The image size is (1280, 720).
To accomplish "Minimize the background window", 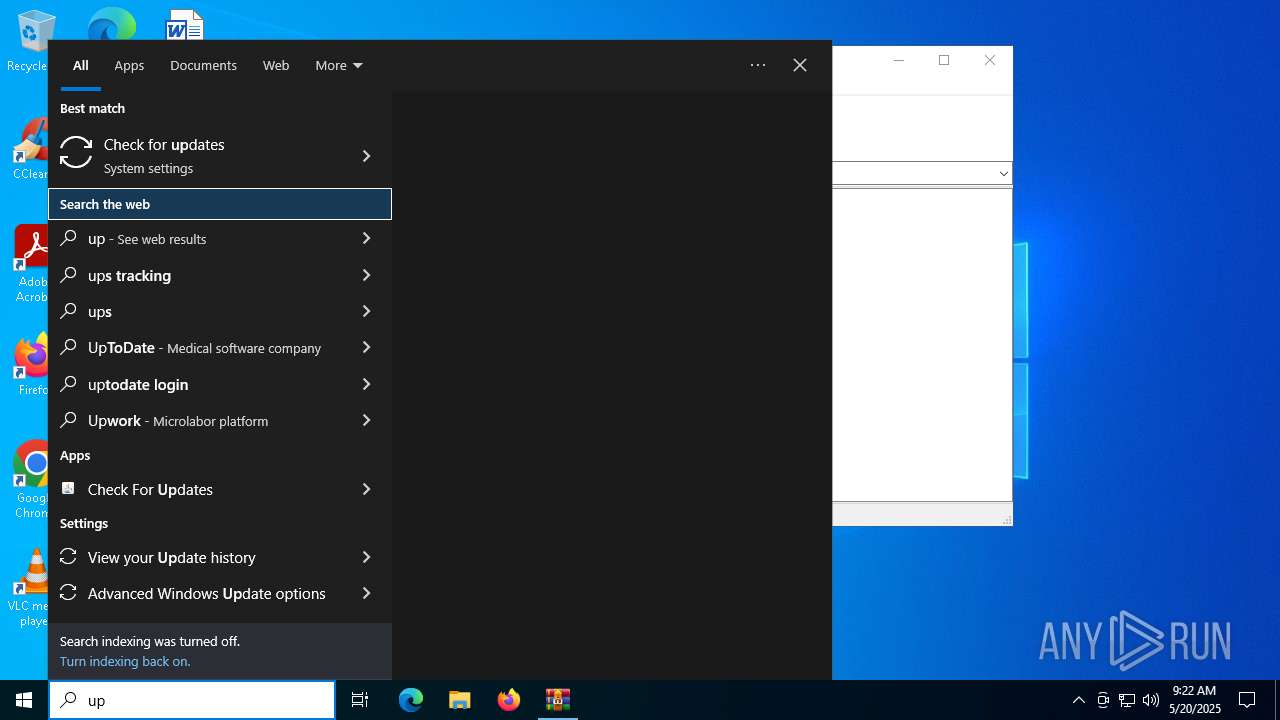I will (x=898, y=60).
